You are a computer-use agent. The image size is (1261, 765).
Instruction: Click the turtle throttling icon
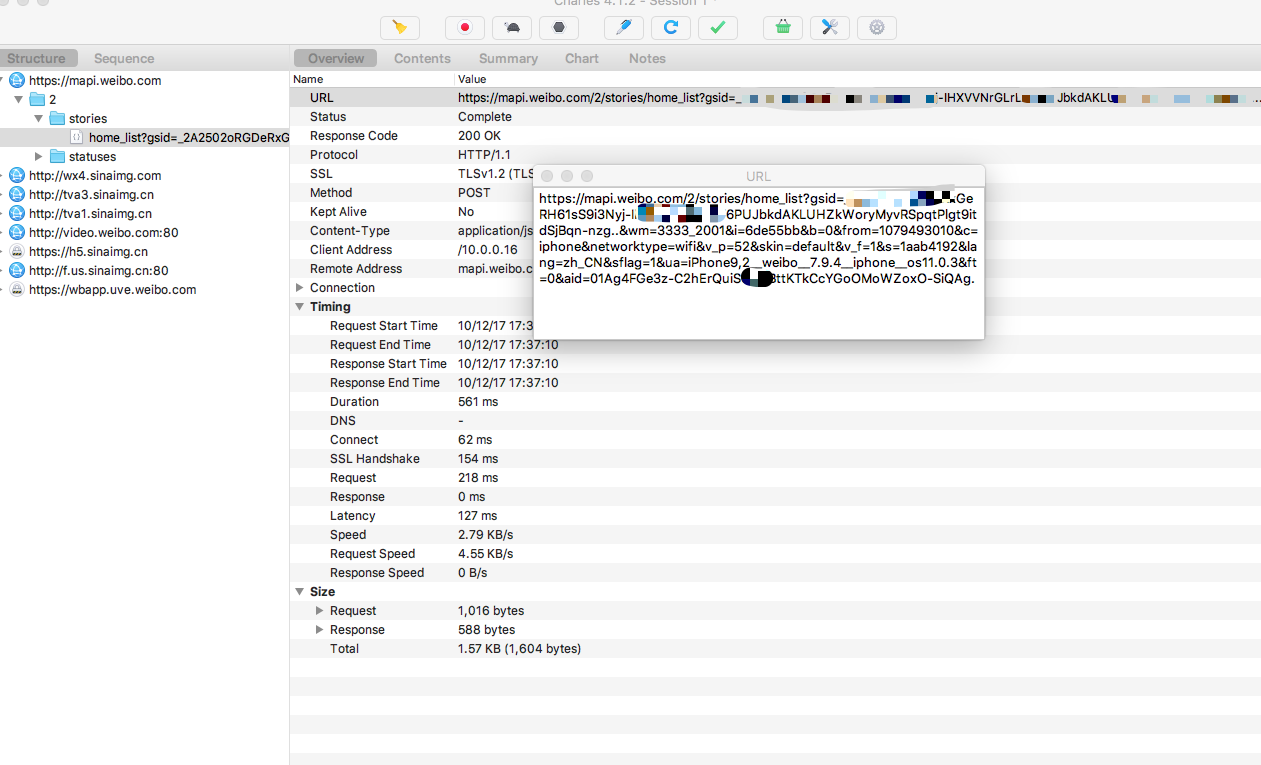point(513,28)
